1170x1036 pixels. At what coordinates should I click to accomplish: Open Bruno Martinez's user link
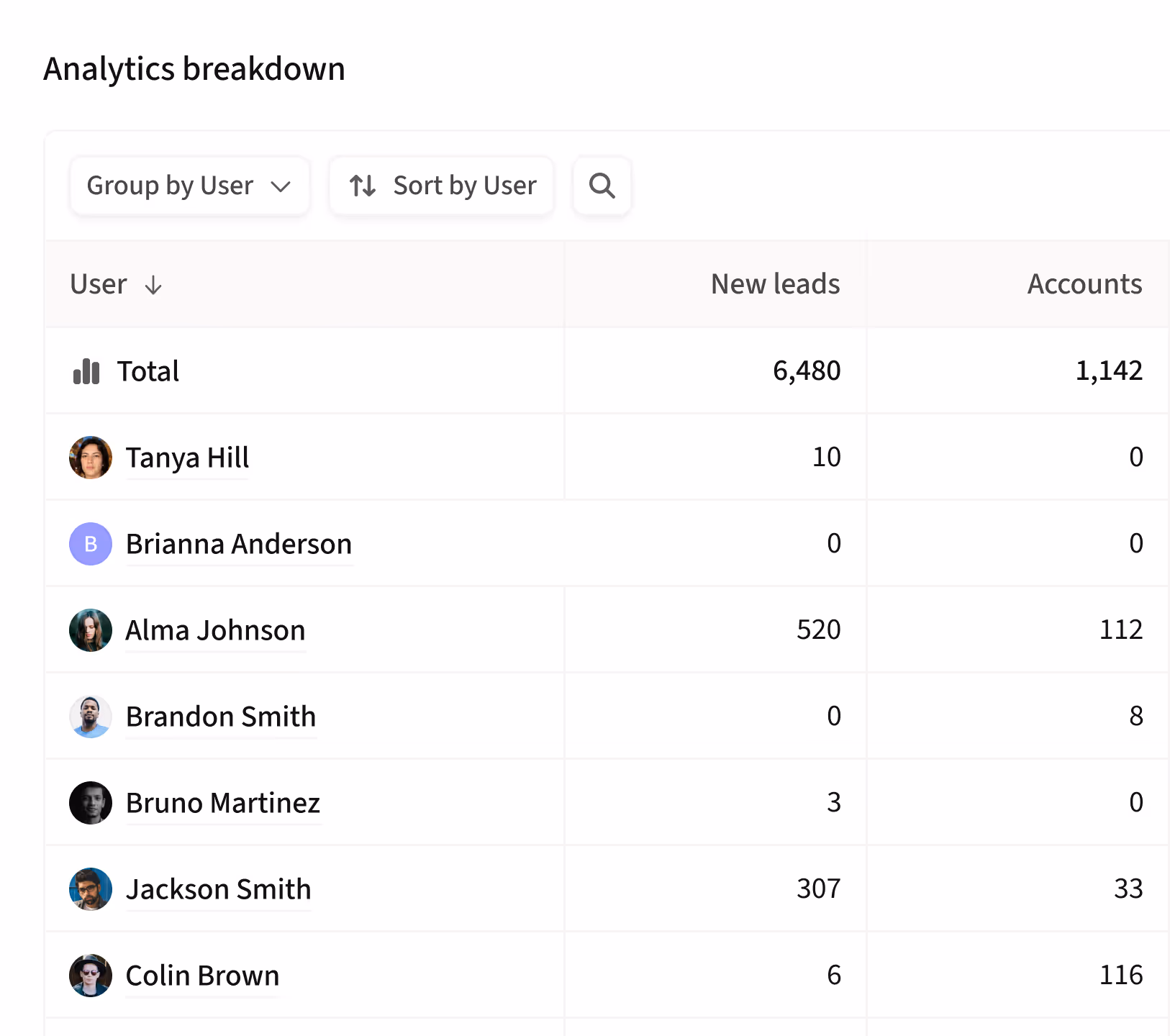[x=223, y=803]
